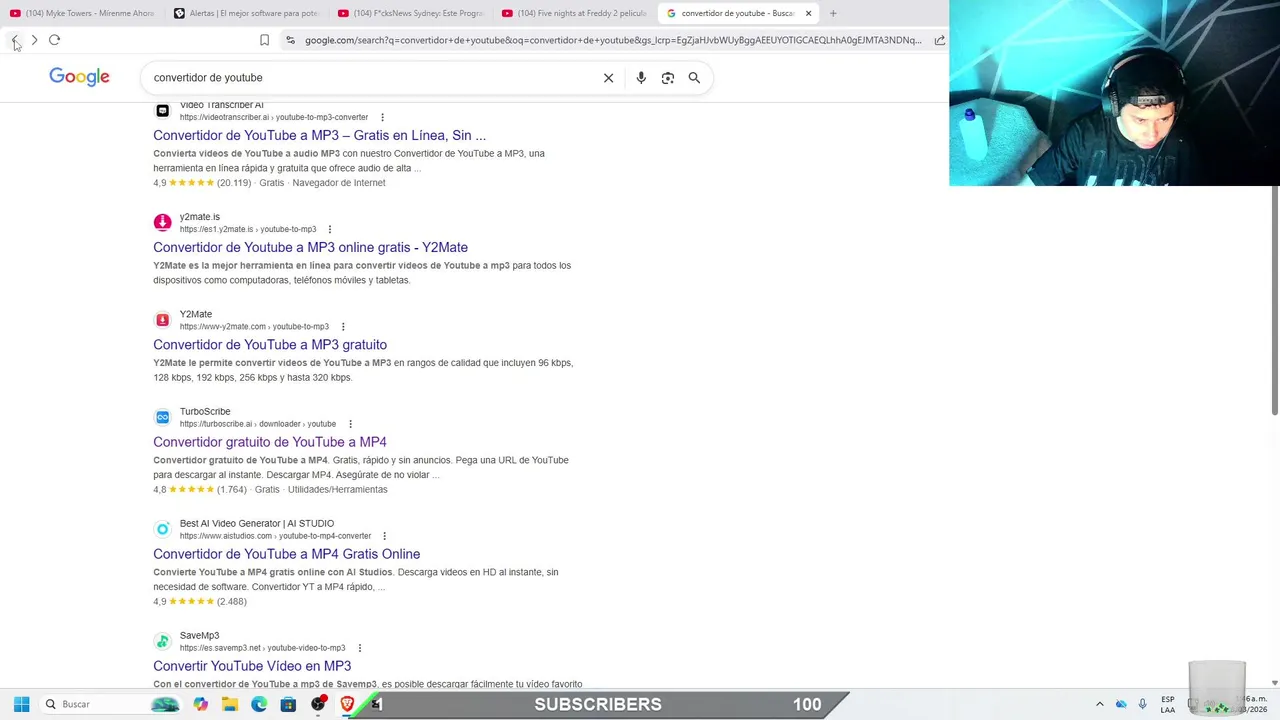
Task: Reload the Google results page
Action: (55, 40)
